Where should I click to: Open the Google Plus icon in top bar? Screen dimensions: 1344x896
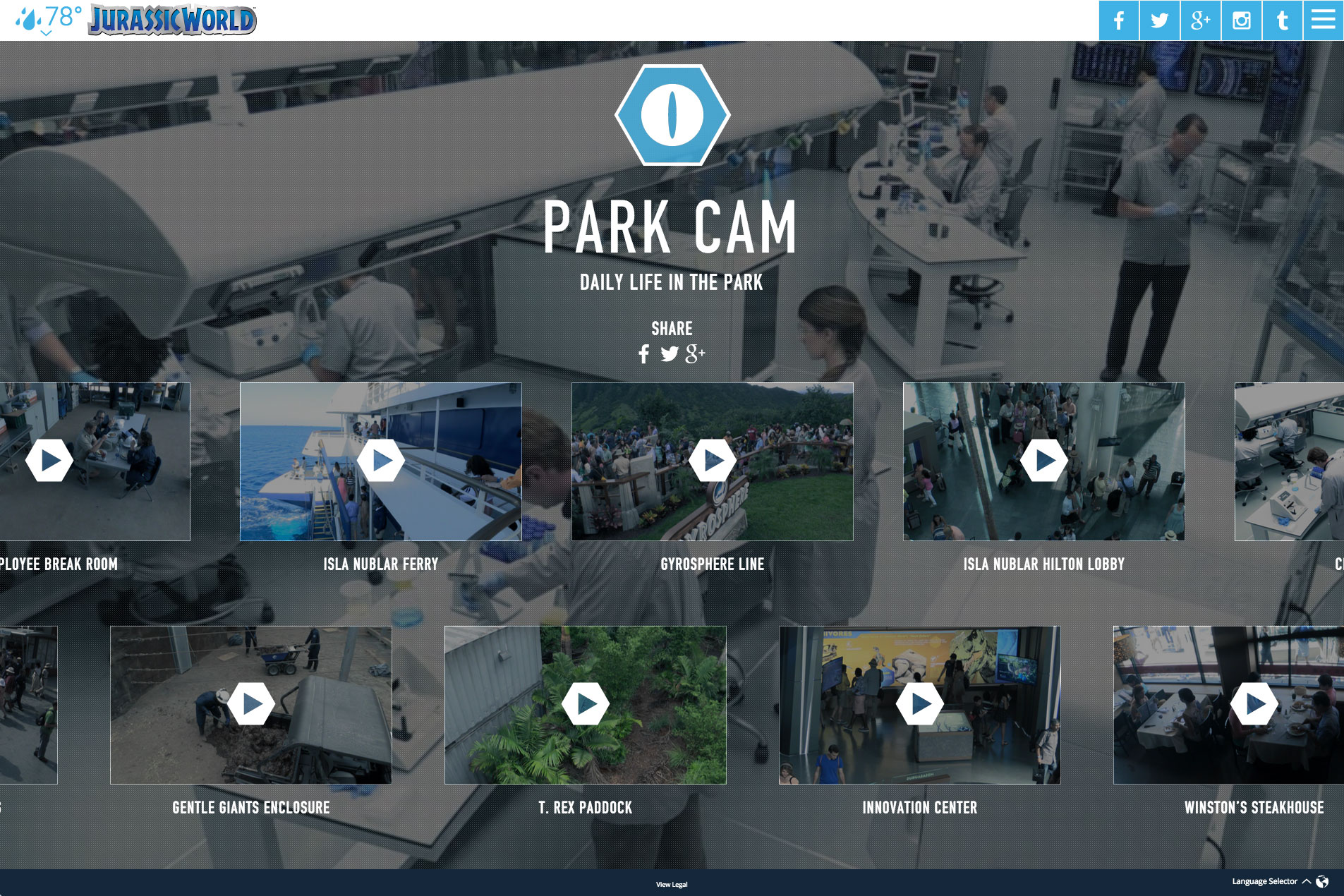[x=1201, y=20]
